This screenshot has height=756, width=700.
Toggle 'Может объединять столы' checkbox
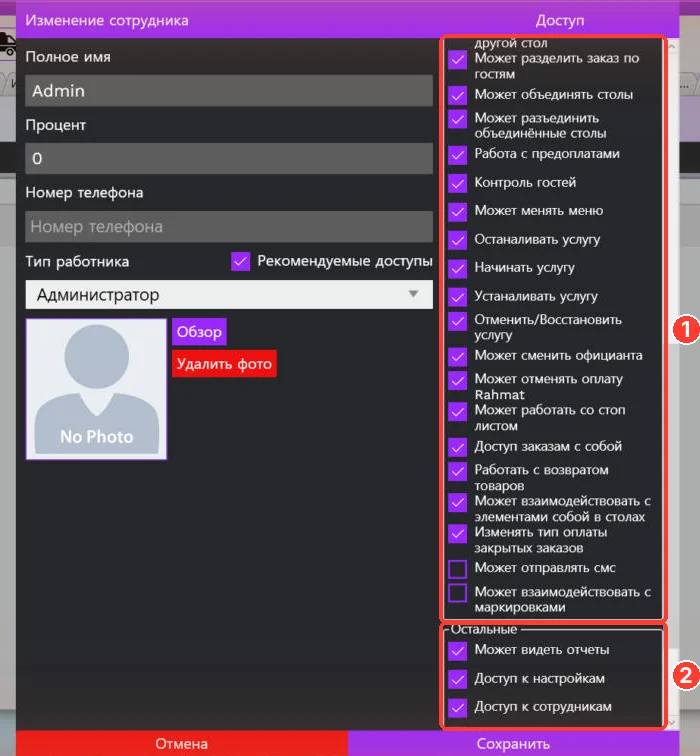point(457,95)
